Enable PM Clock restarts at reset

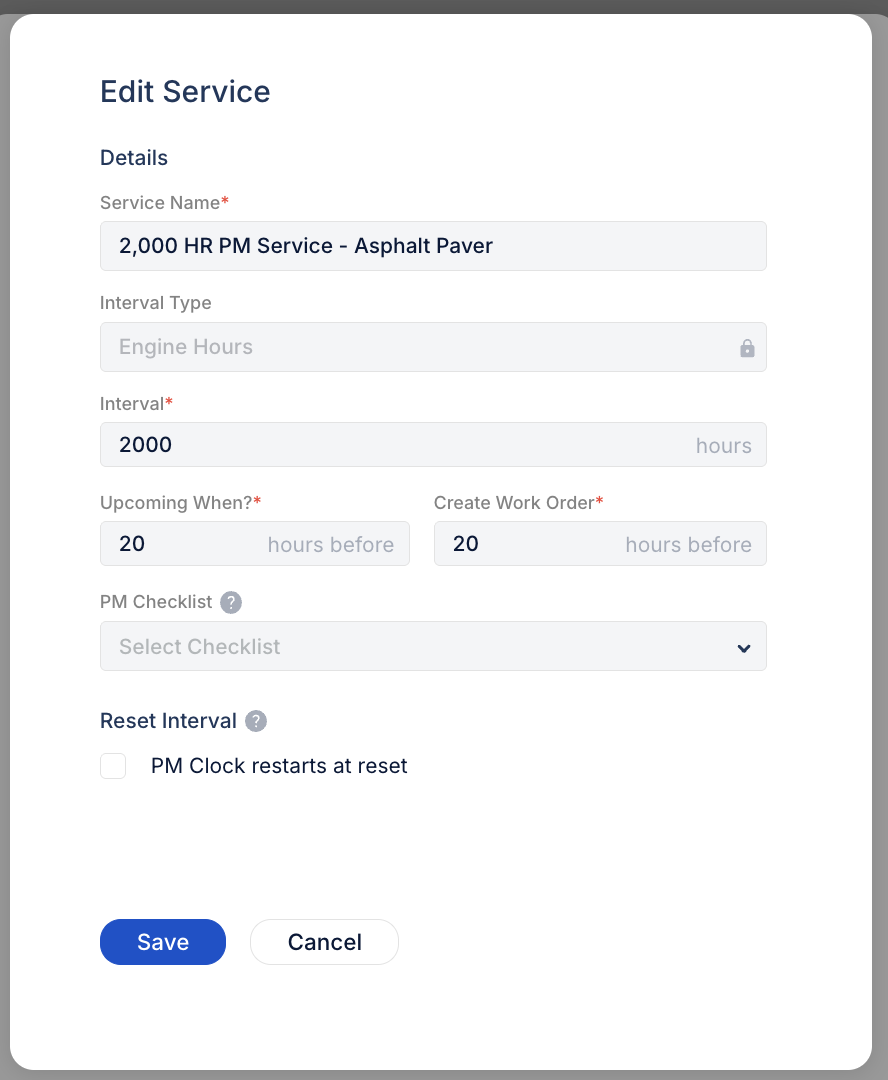(x=113, y=765)
